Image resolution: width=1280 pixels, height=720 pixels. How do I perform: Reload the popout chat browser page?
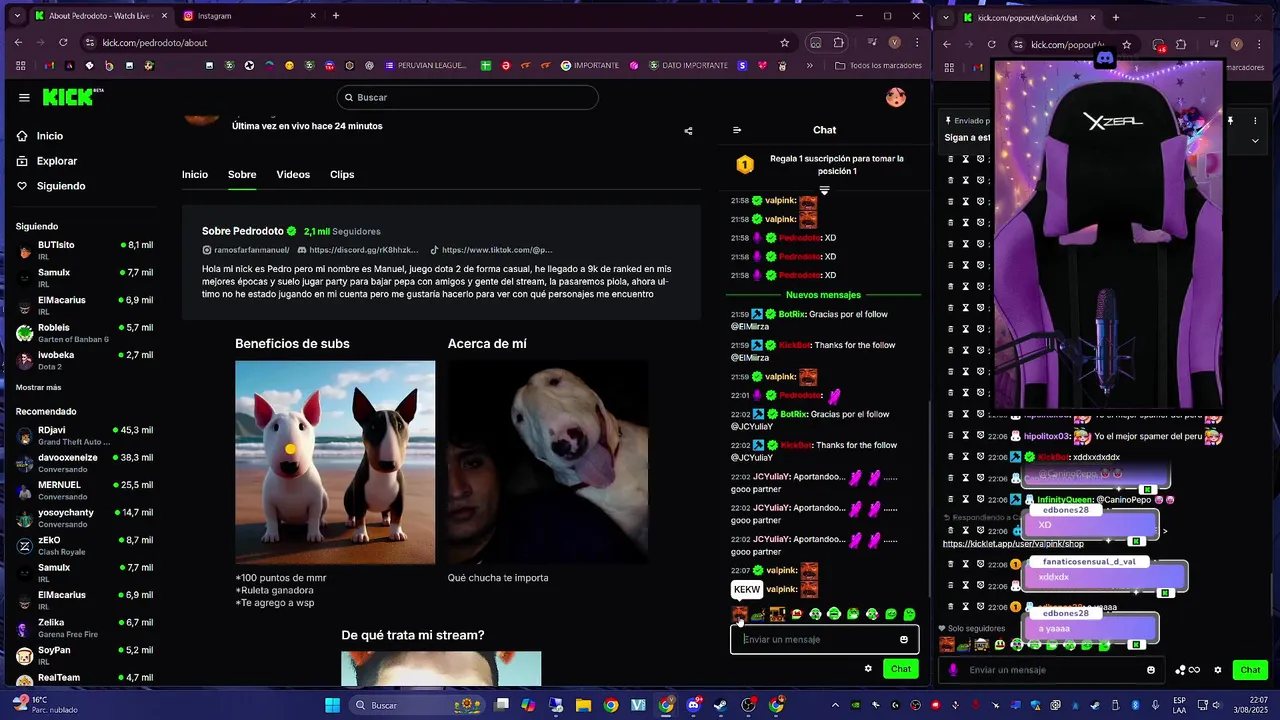click(992, 44)
